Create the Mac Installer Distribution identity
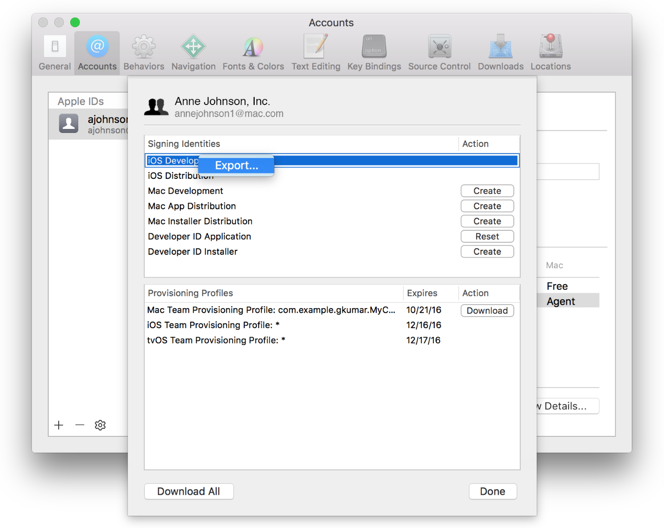 pos(487,221)
